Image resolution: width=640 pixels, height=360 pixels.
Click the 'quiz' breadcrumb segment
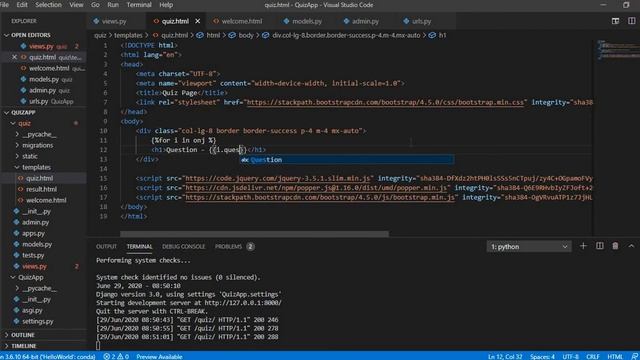[x=100, y=36]
